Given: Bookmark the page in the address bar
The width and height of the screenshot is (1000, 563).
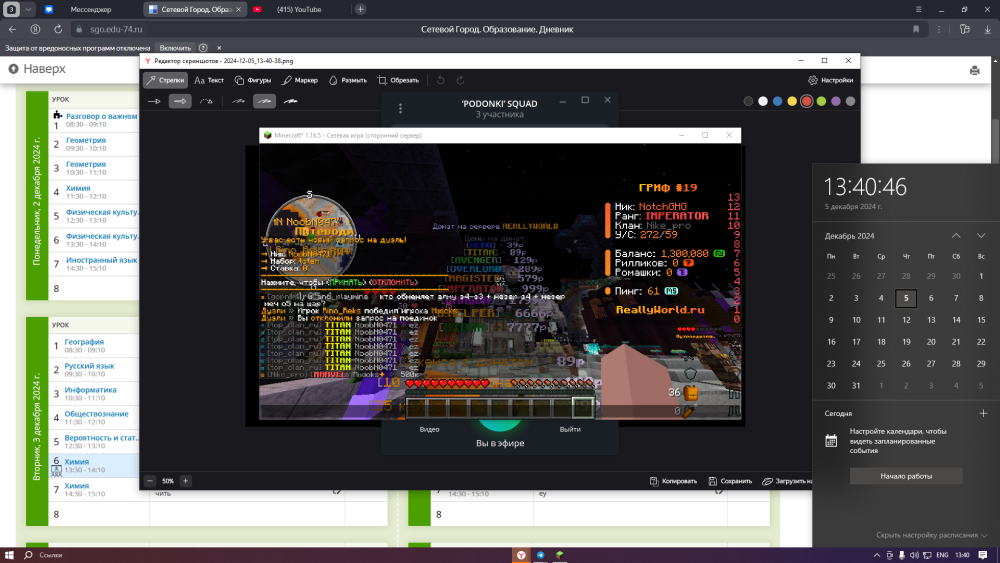Looking at the screenshot, I should (916, 29).
